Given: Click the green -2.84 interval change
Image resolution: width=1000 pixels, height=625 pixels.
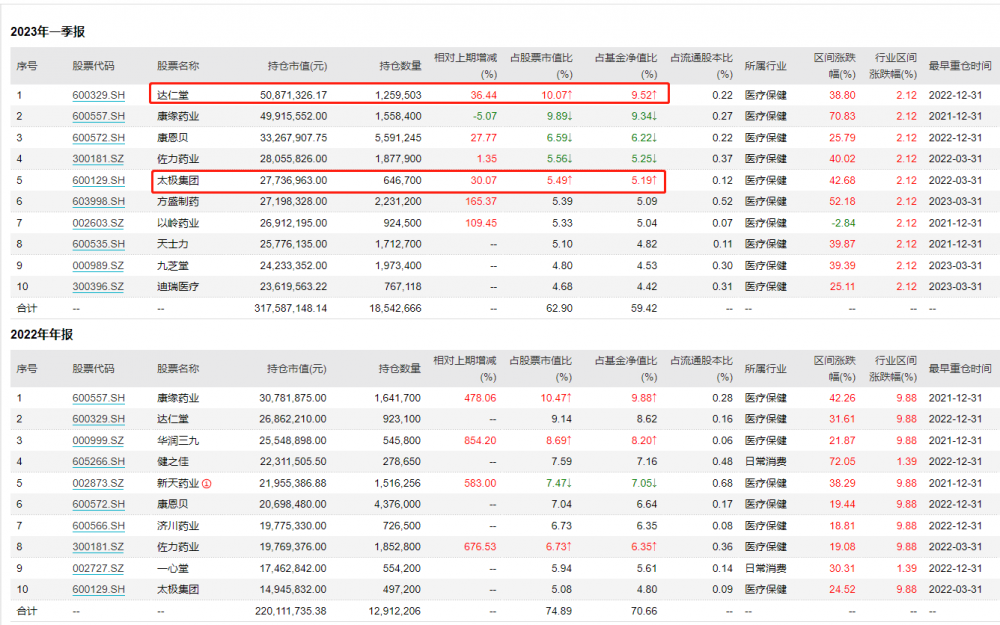Looking at the screenshot, I should pyautogui.click(x=844, y=223).
